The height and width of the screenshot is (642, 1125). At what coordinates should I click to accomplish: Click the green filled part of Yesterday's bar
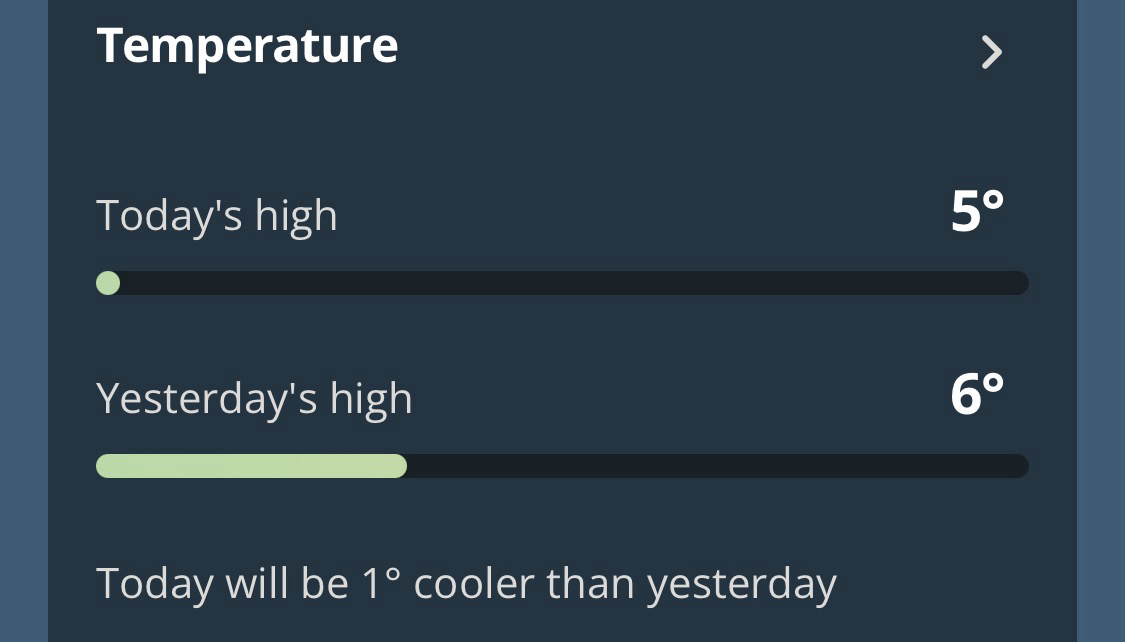click(250, 466)
